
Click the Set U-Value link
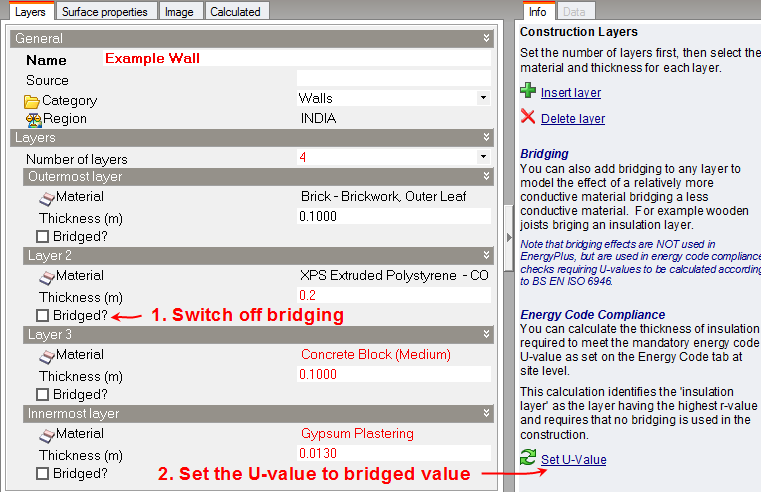coord(573,460)
